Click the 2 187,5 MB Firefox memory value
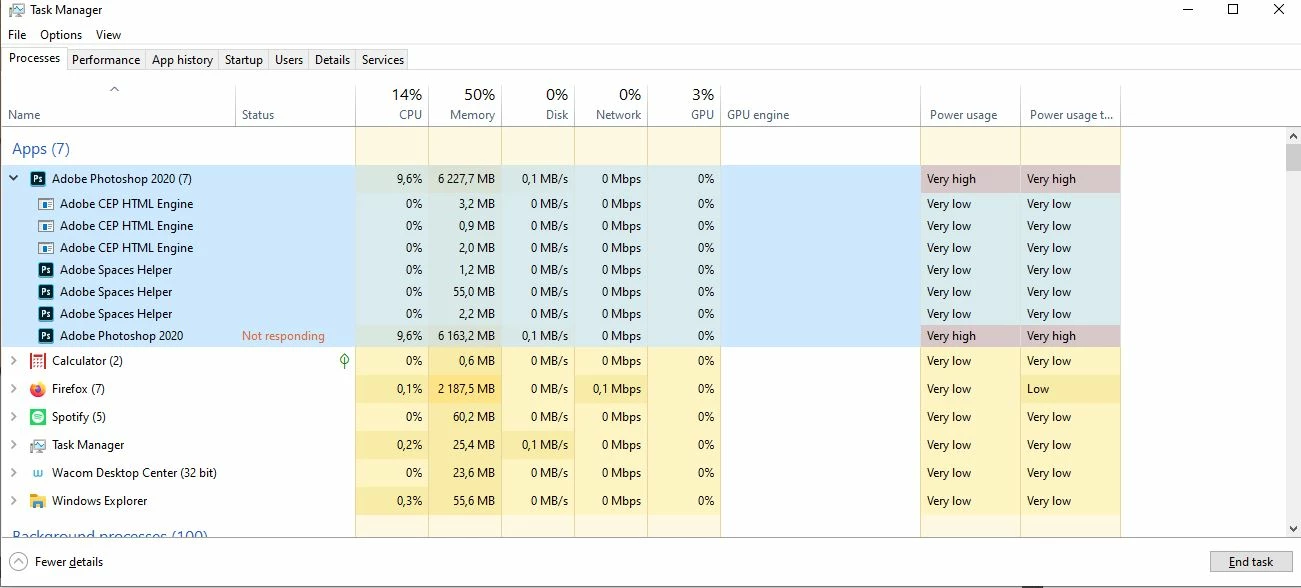1301x588 pixels. pos(466,389)
